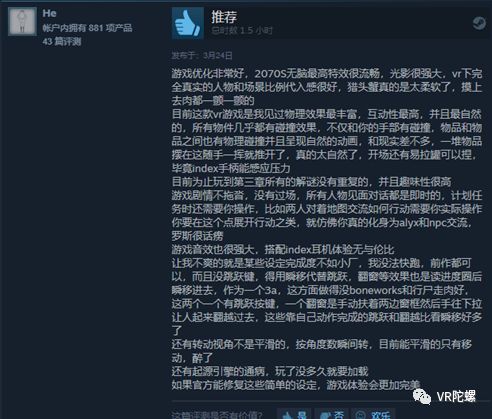This screenshot has width=492, height=419.
Task: Click the WeChat logo watermark icon
Action: (x=422, y=396)
